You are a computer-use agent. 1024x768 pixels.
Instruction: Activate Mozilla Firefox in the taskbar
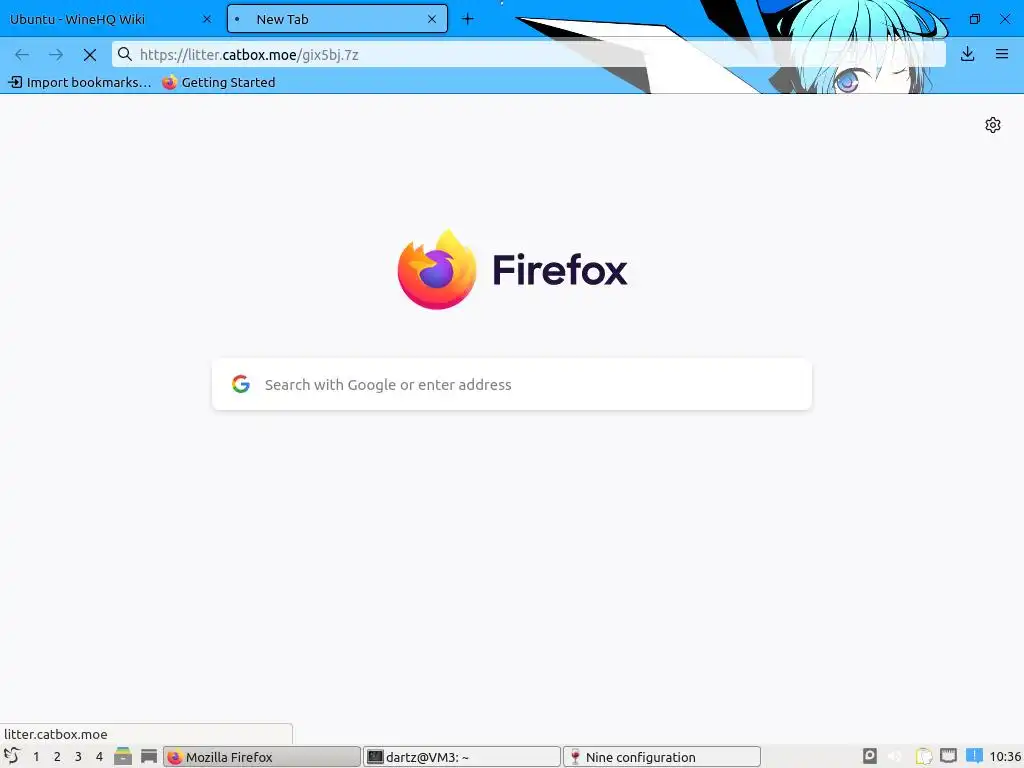[x=262, y=757]
